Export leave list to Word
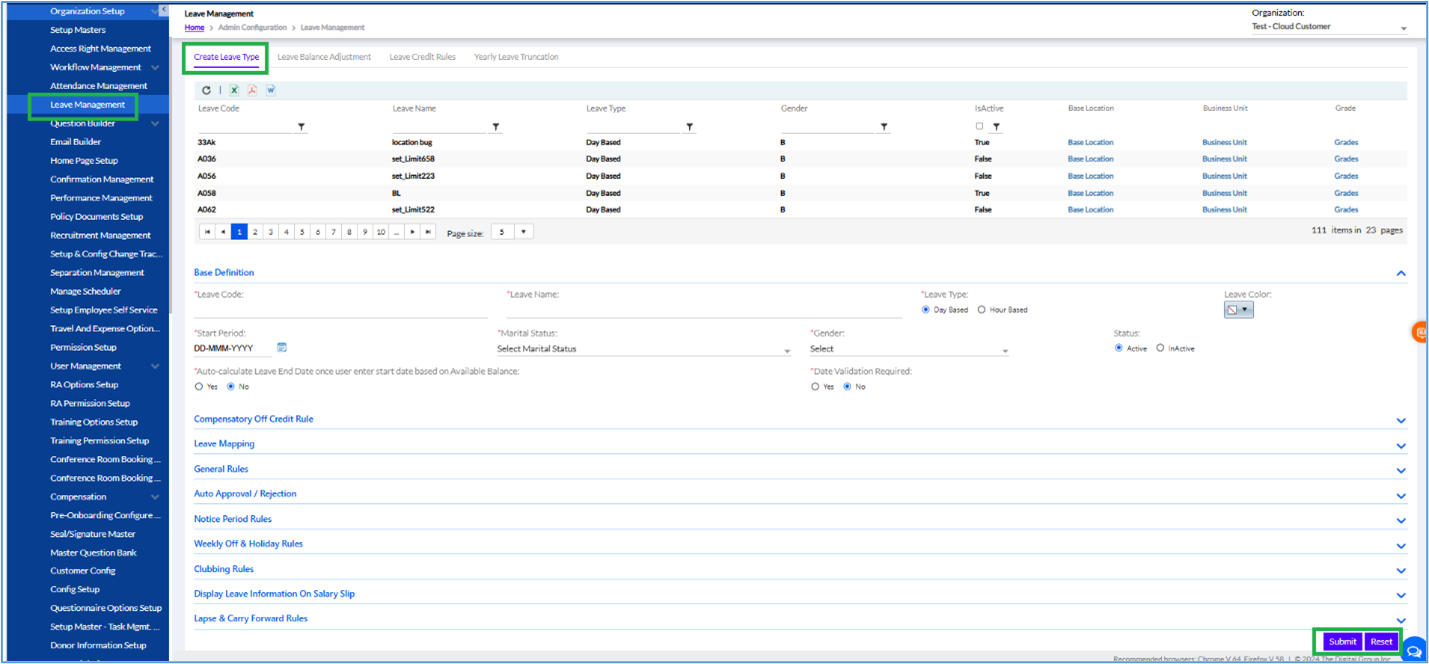 (271, 90)
